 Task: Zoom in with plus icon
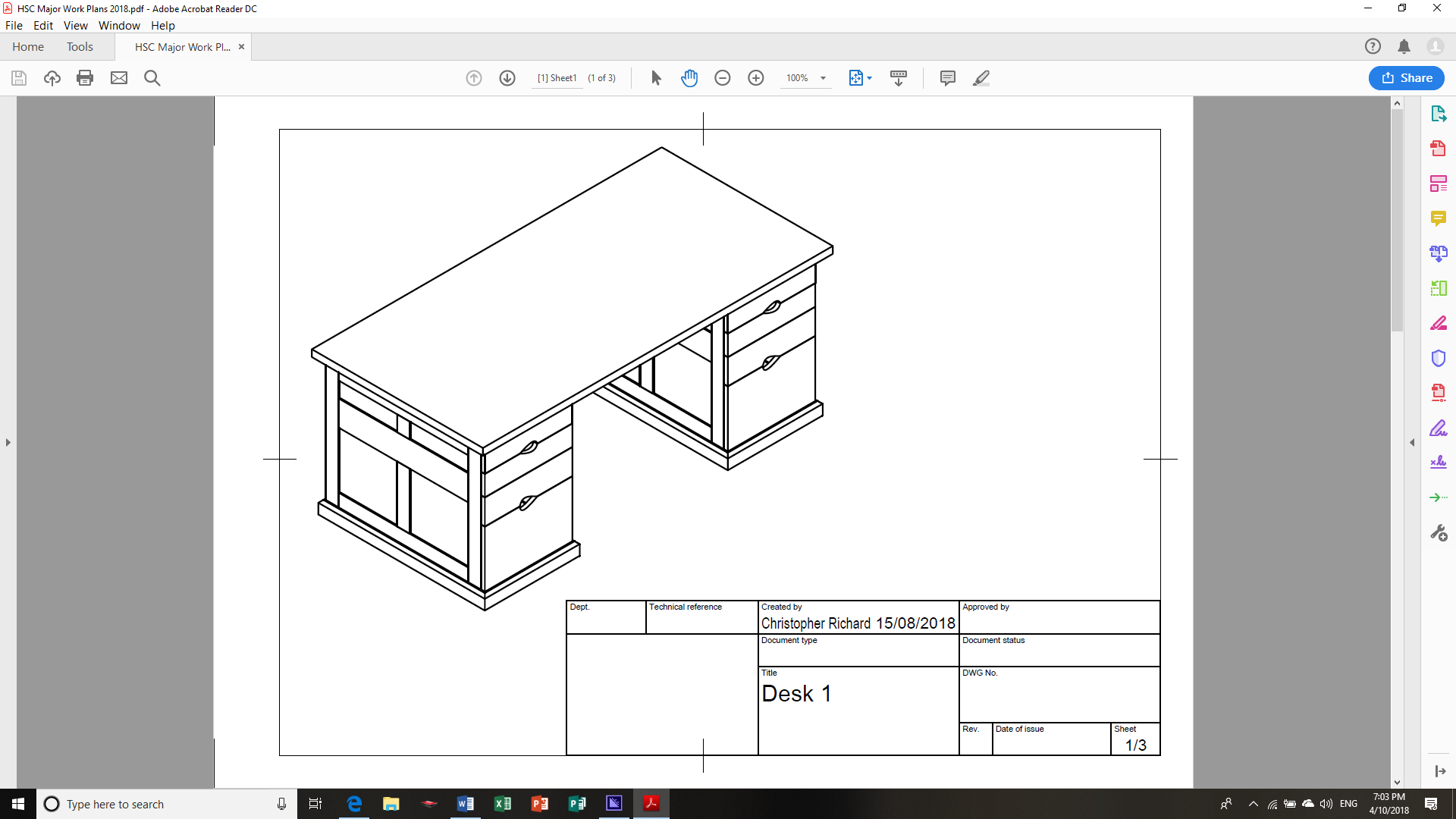click(756, 78)
